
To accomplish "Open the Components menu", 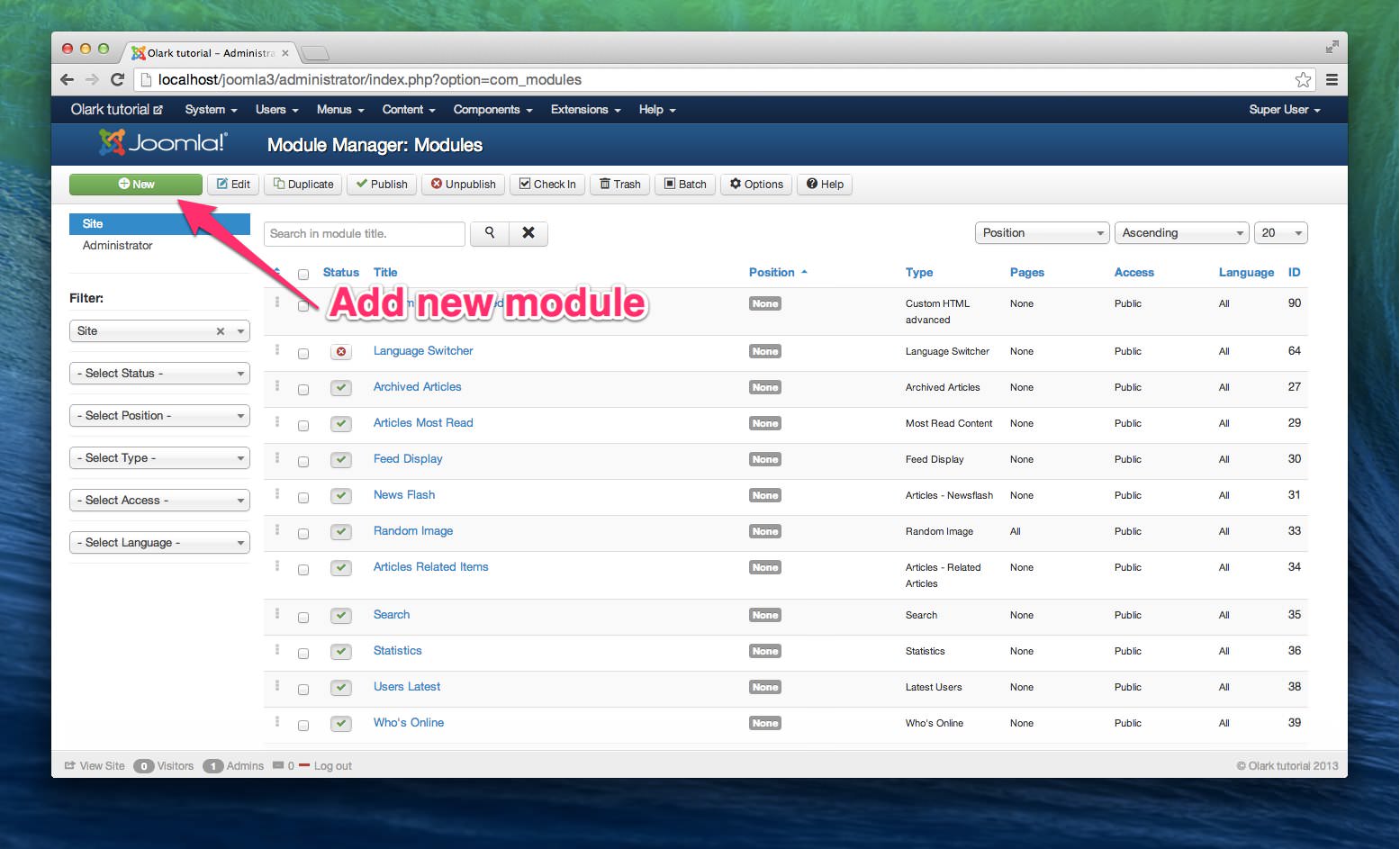I will click(x=492, y=110).
